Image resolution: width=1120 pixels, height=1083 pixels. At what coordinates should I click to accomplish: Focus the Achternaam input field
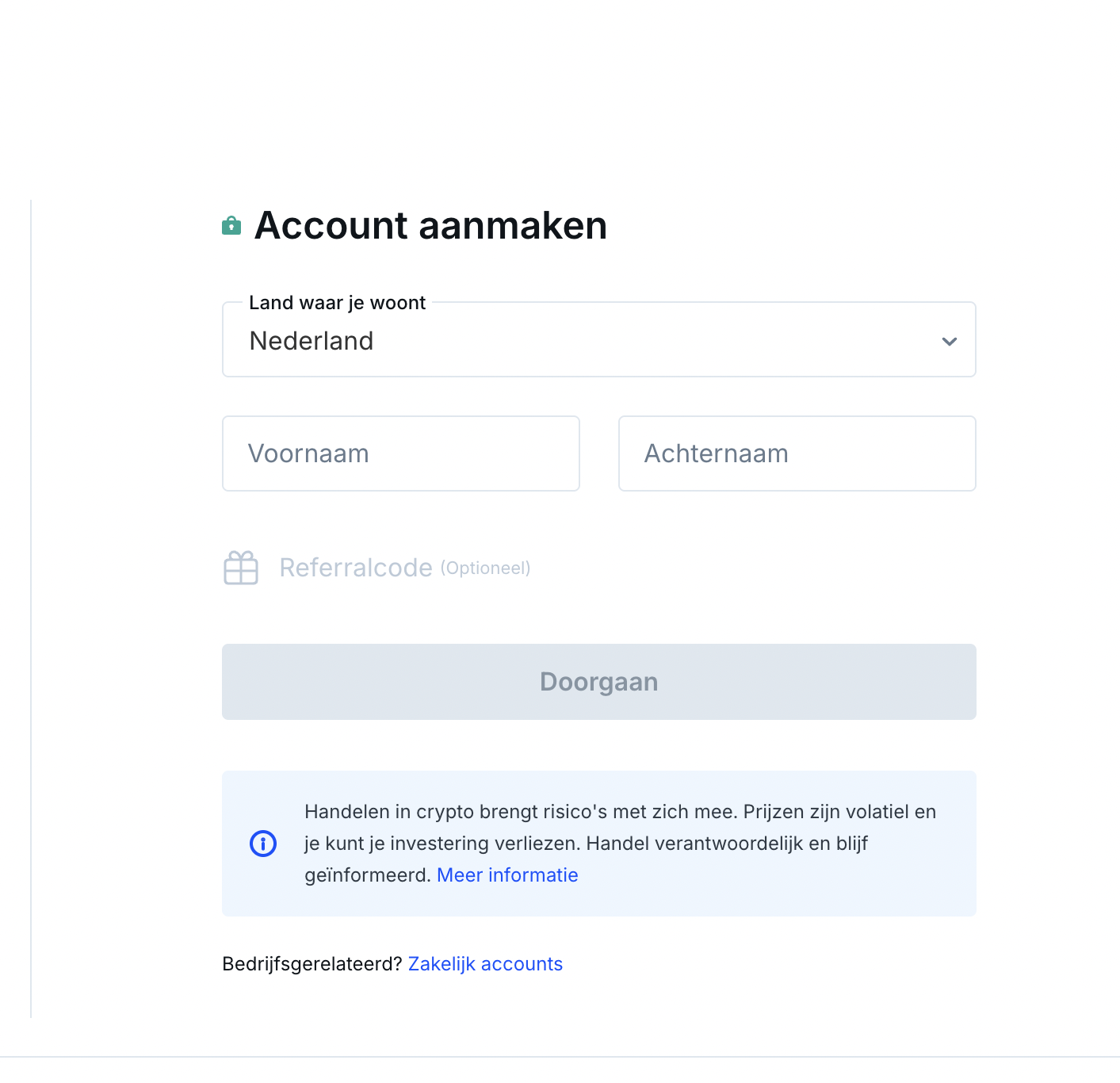(797, 453)
